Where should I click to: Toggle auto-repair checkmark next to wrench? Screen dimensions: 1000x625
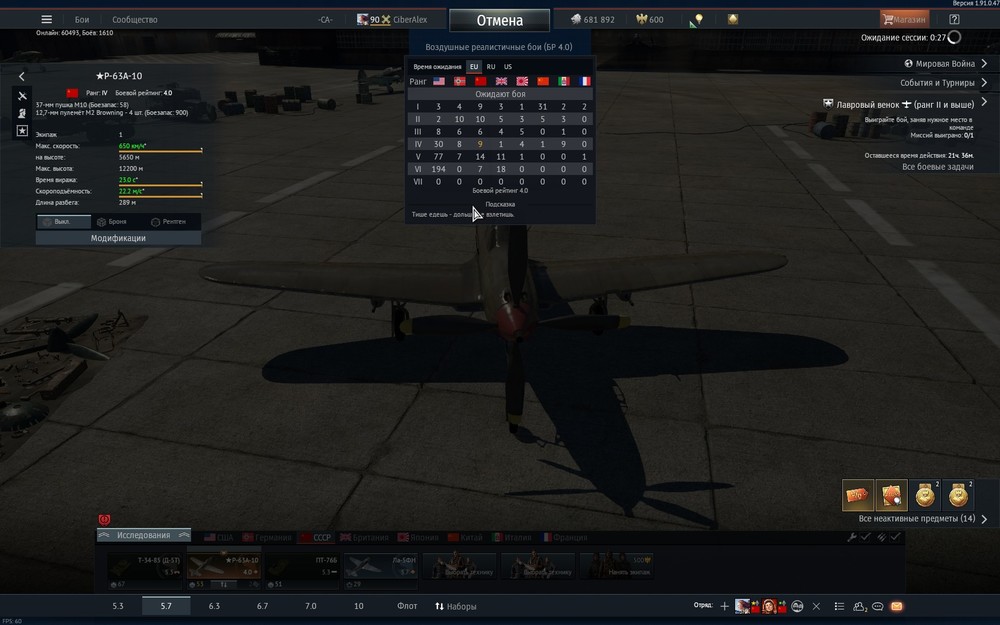865,537
